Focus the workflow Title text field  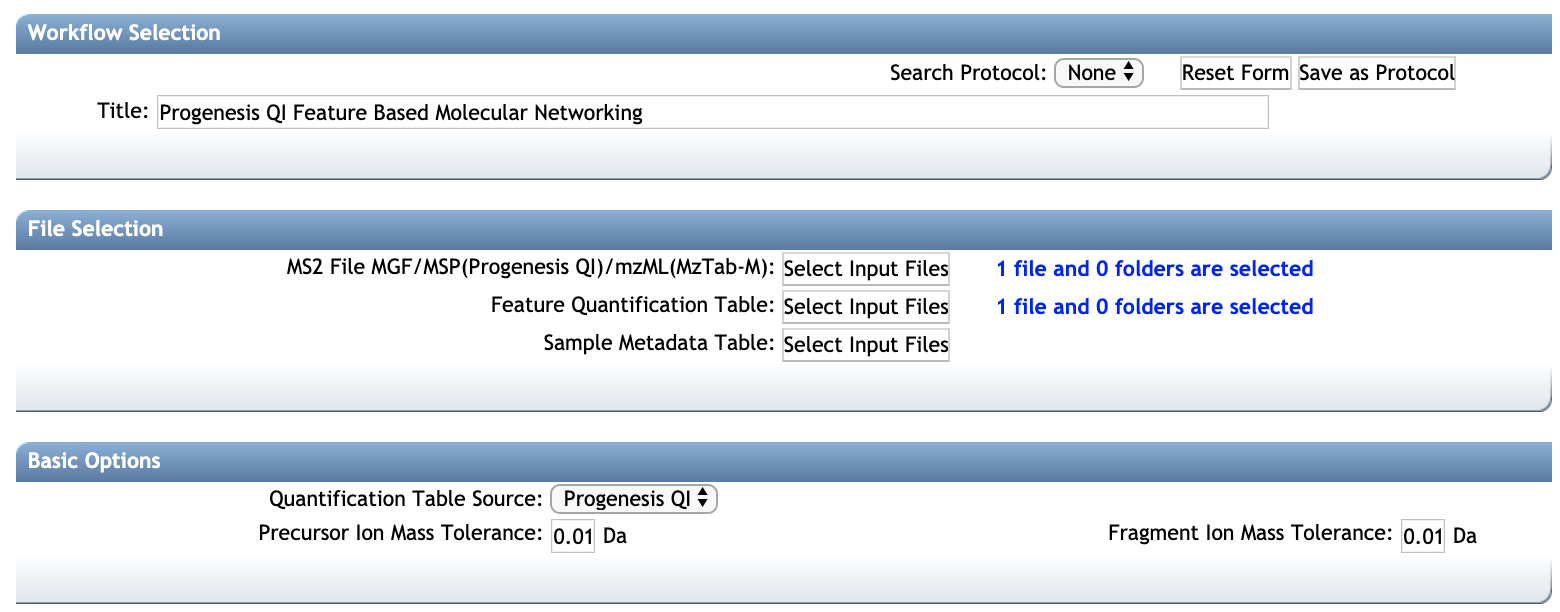tap(713, 112)
